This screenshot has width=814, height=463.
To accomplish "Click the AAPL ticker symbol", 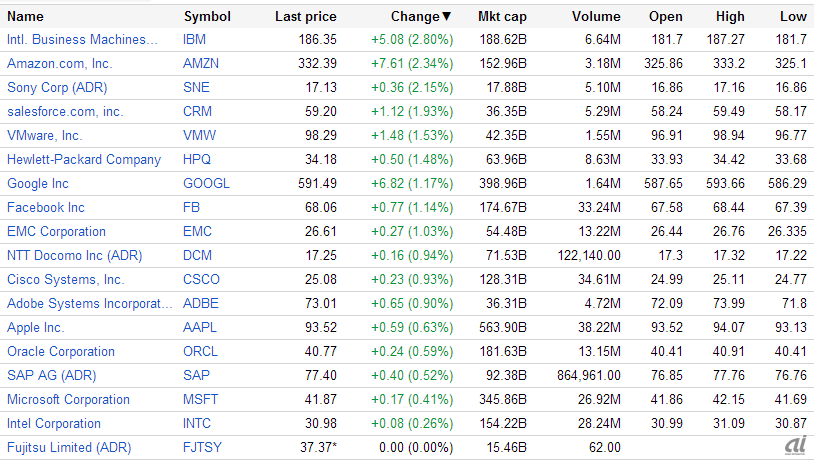I will point(201,328).
